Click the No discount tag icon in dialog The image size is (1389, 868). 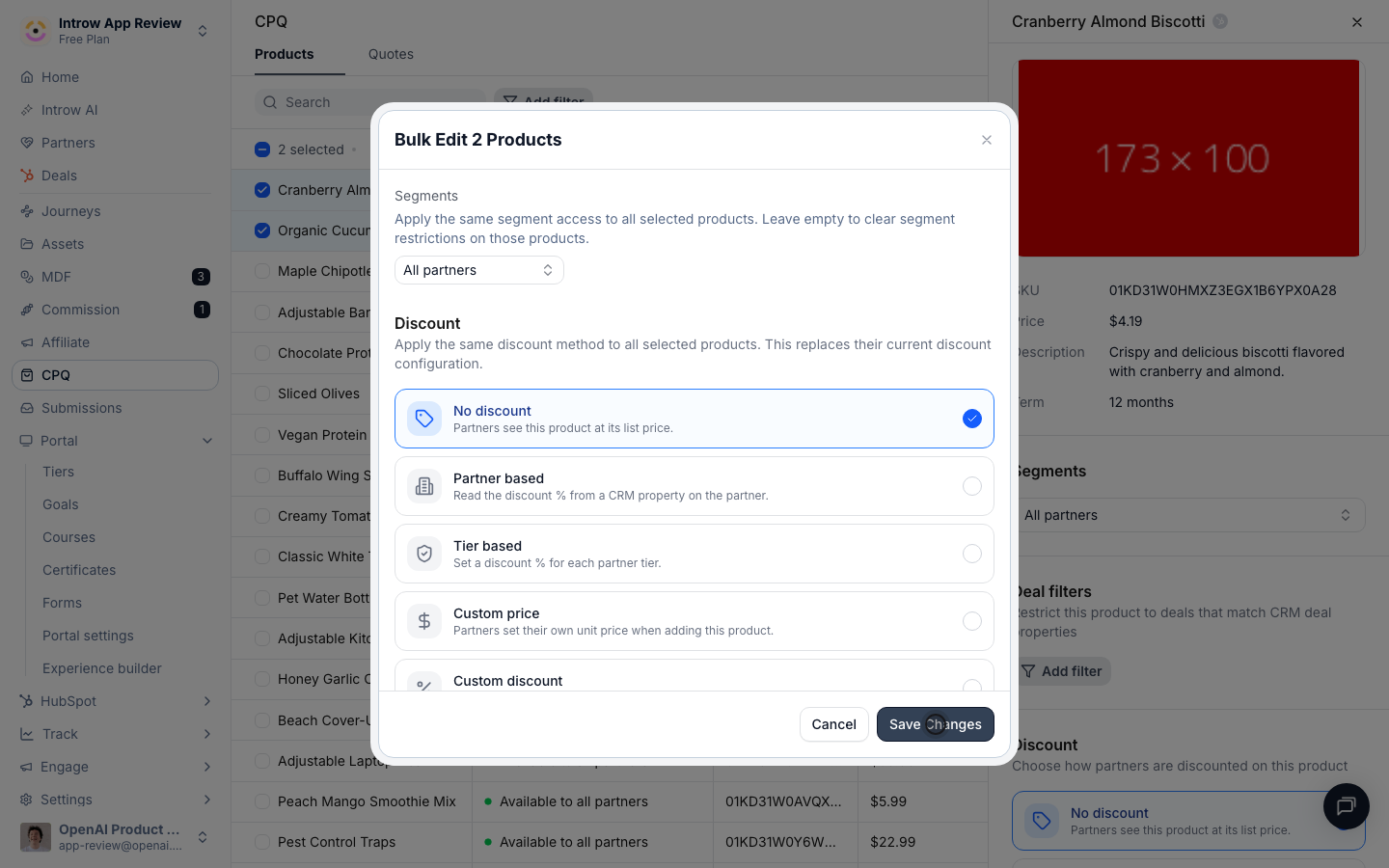coord(424,419)
